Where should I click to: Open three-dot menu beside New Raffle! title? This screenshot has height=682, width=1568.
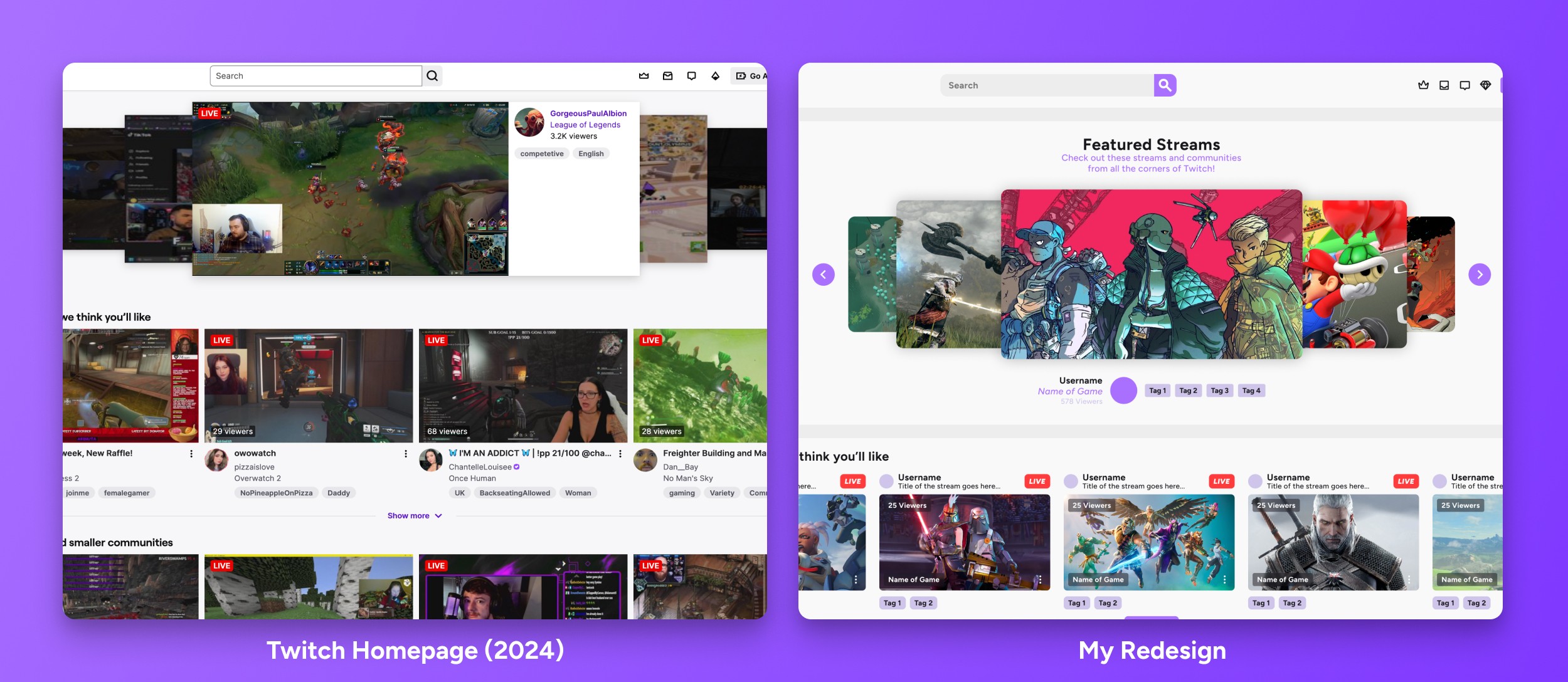pyautogui.click(x=191, y=454)
